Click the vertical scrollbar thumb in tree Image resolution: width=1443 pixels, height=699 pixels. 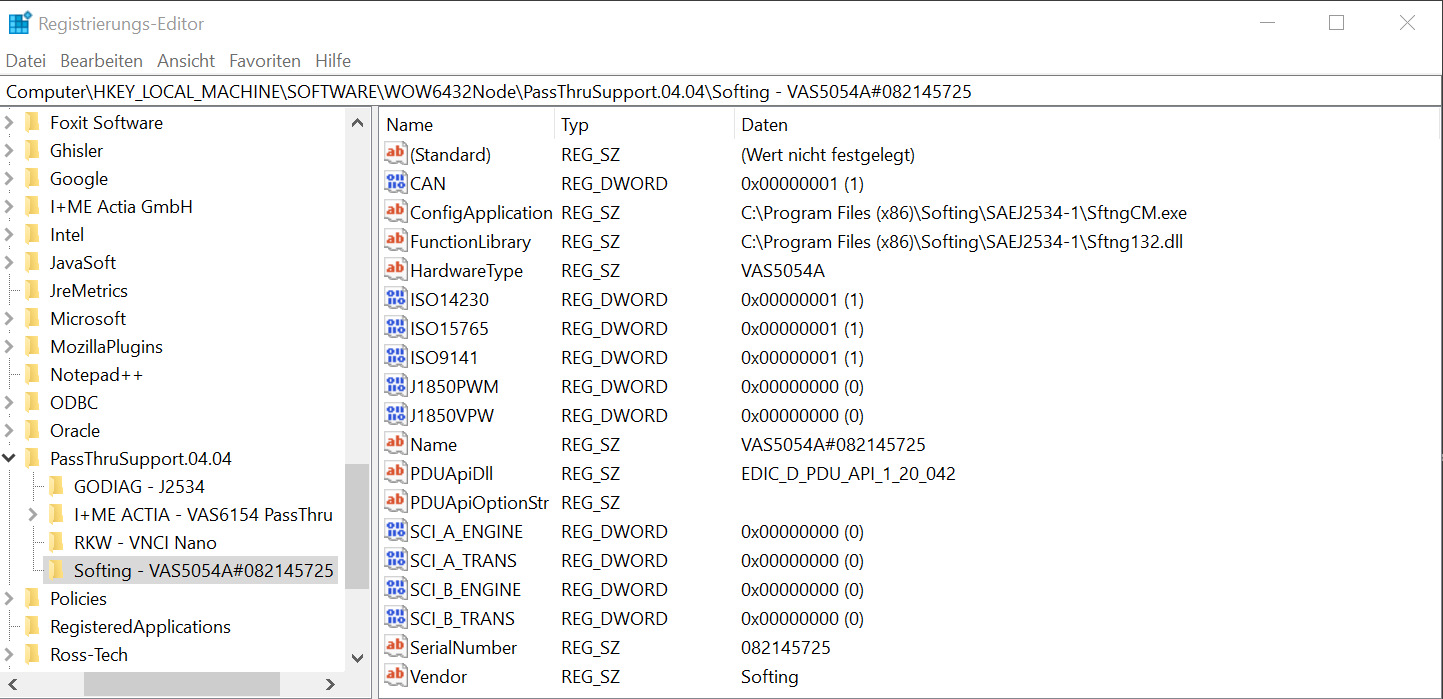(x=357, y=526)
